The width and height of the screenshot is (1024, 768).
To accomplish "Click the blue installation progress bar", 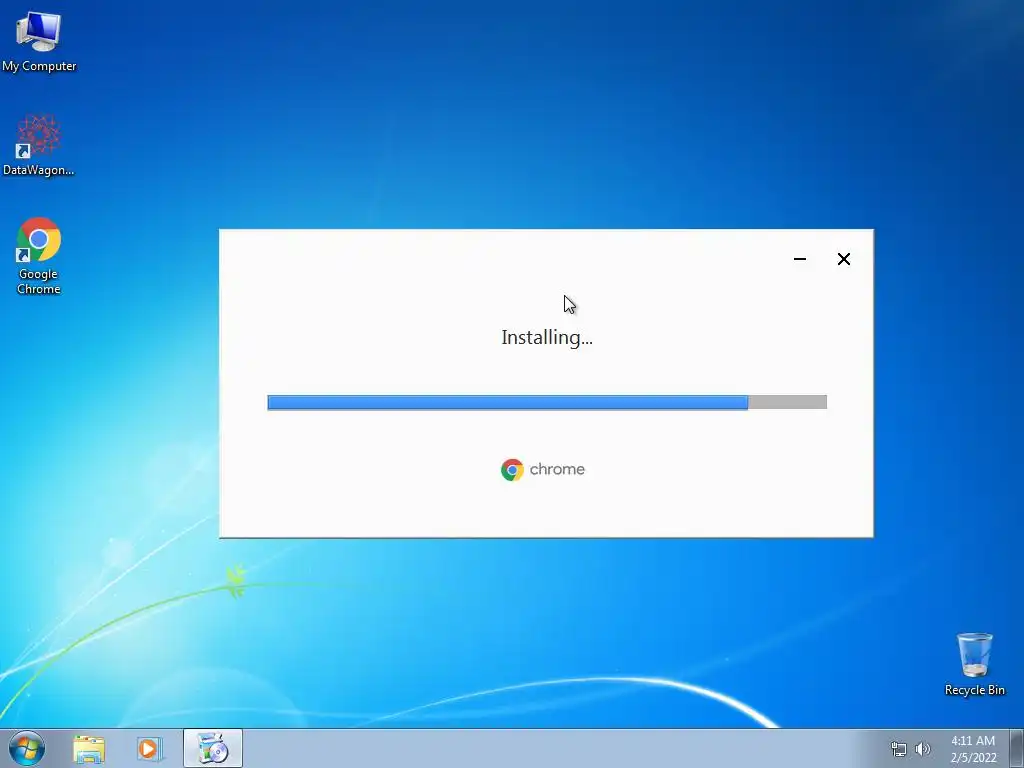I will 547,402.
